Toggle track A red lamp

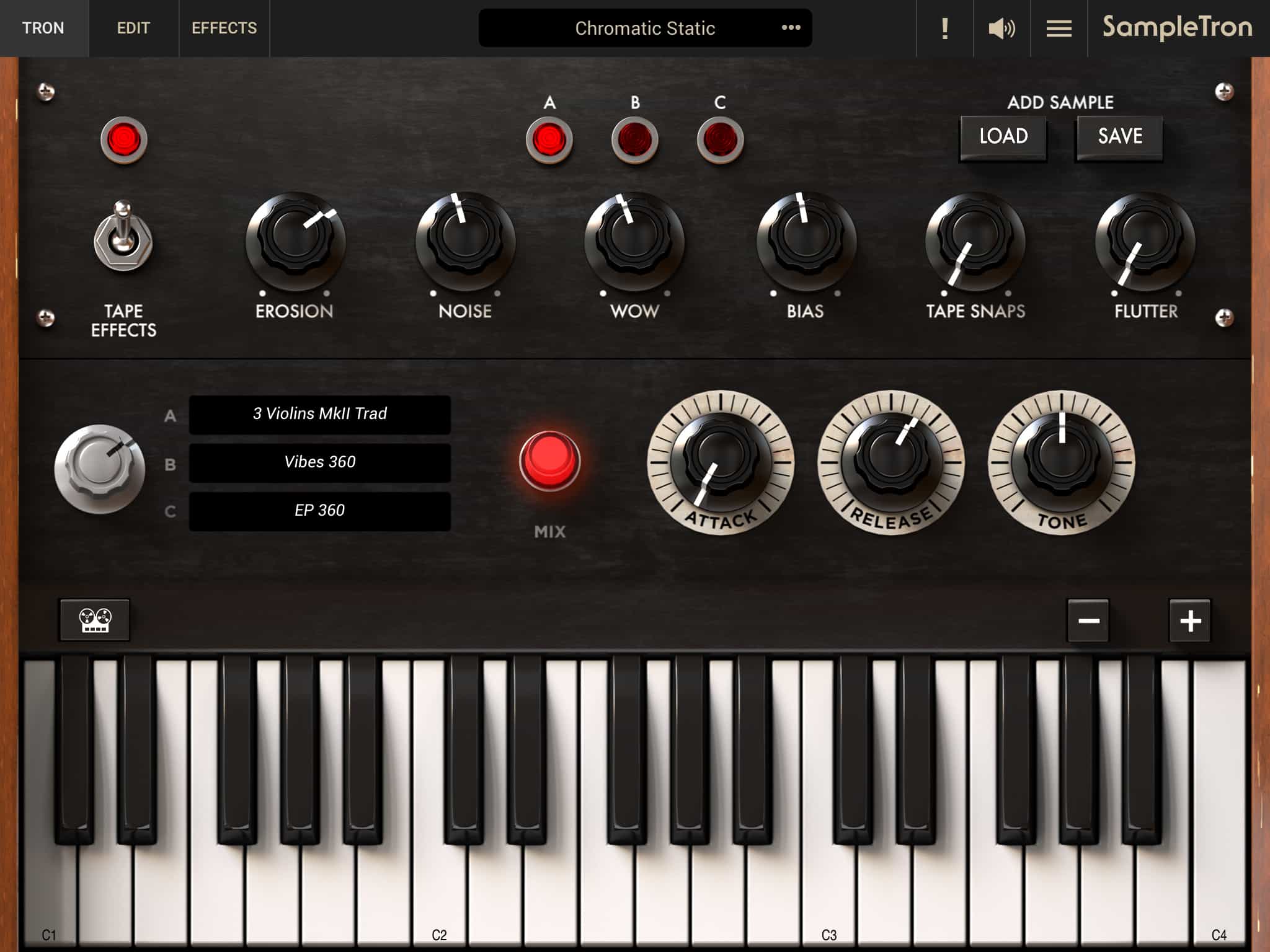[x=549, y=140]
